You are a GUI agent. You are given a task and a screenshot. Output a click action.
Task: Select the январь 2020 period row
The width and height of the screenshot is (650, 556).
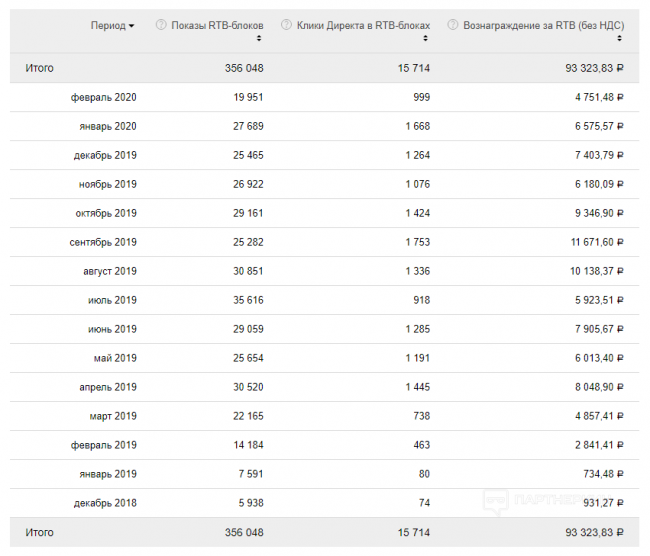coord(107,126)
